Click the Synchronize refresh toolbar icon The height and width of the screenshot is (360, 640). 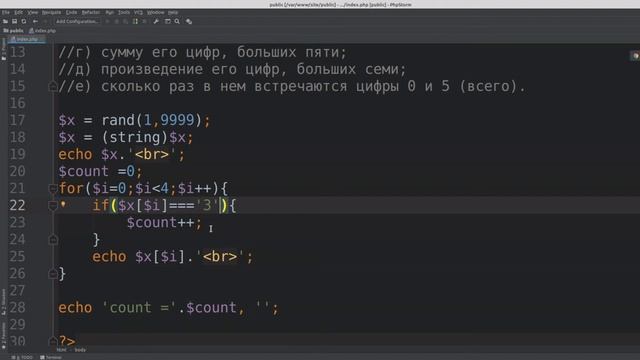pyautogui.click(x=24, y=21)
